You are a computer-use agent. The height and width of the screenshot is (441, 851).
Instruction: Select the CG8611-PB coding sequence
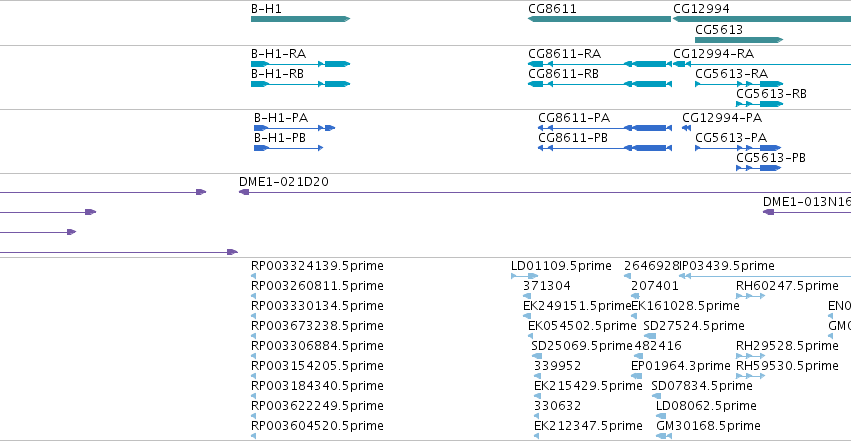pyautogui.click(x=605, y=148)
